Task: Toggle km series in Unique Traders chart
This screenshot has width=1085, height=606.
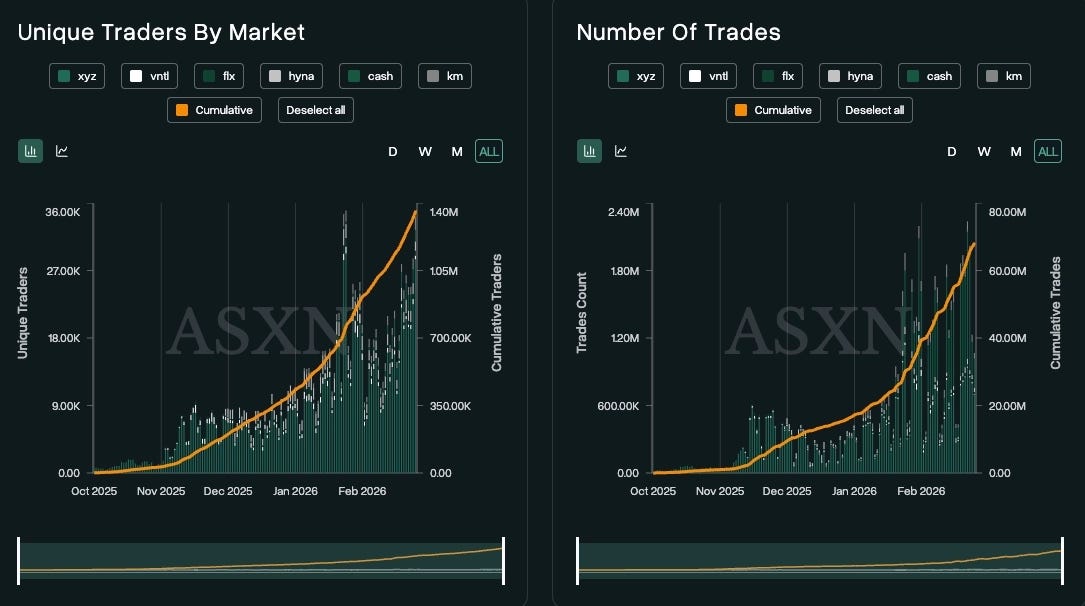Action: 445,76
